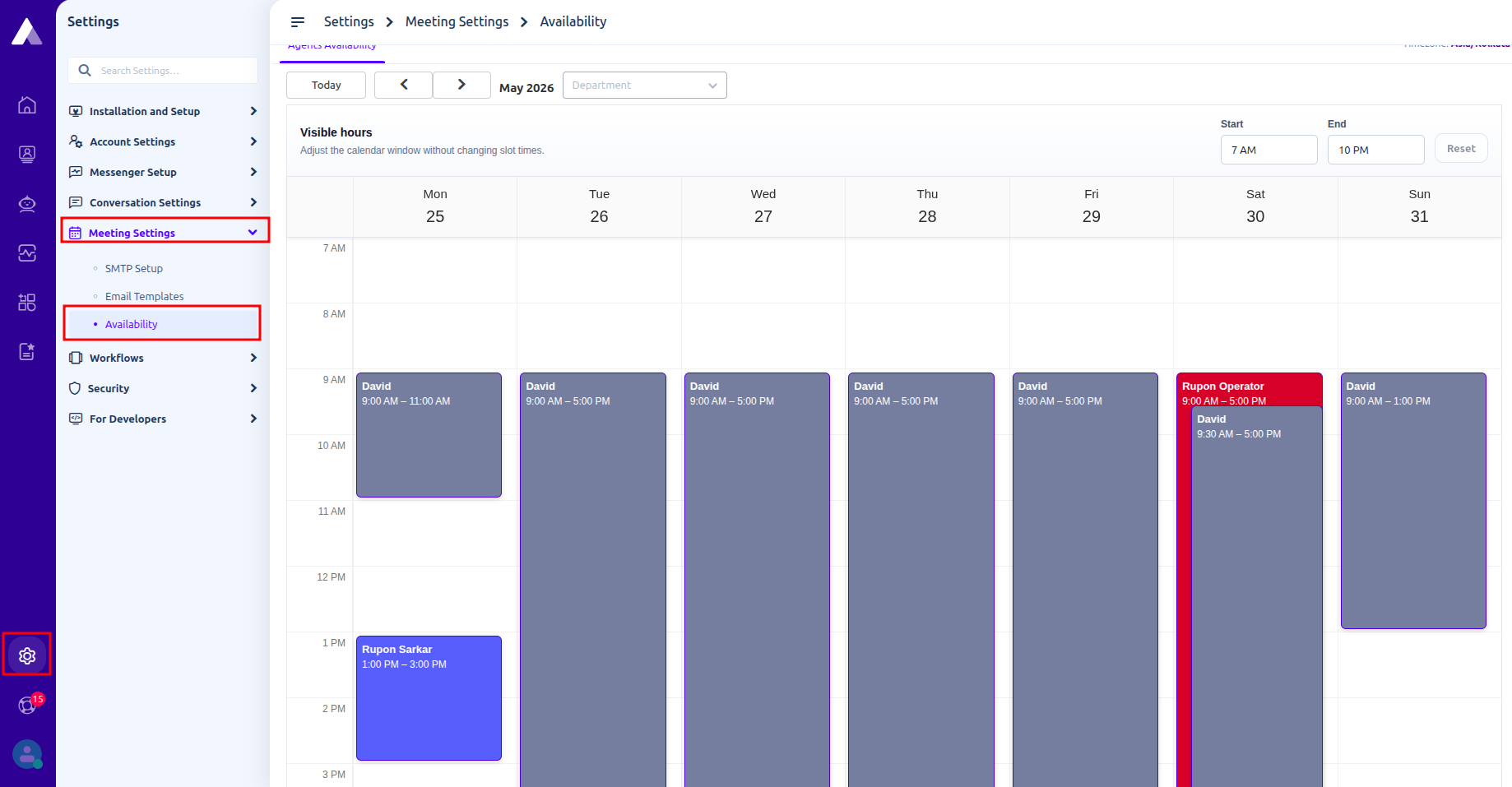Open the Home icon in the left rail
Image resolution: width=1512 pixels, height=787 pixels.
tap(27, 105)
